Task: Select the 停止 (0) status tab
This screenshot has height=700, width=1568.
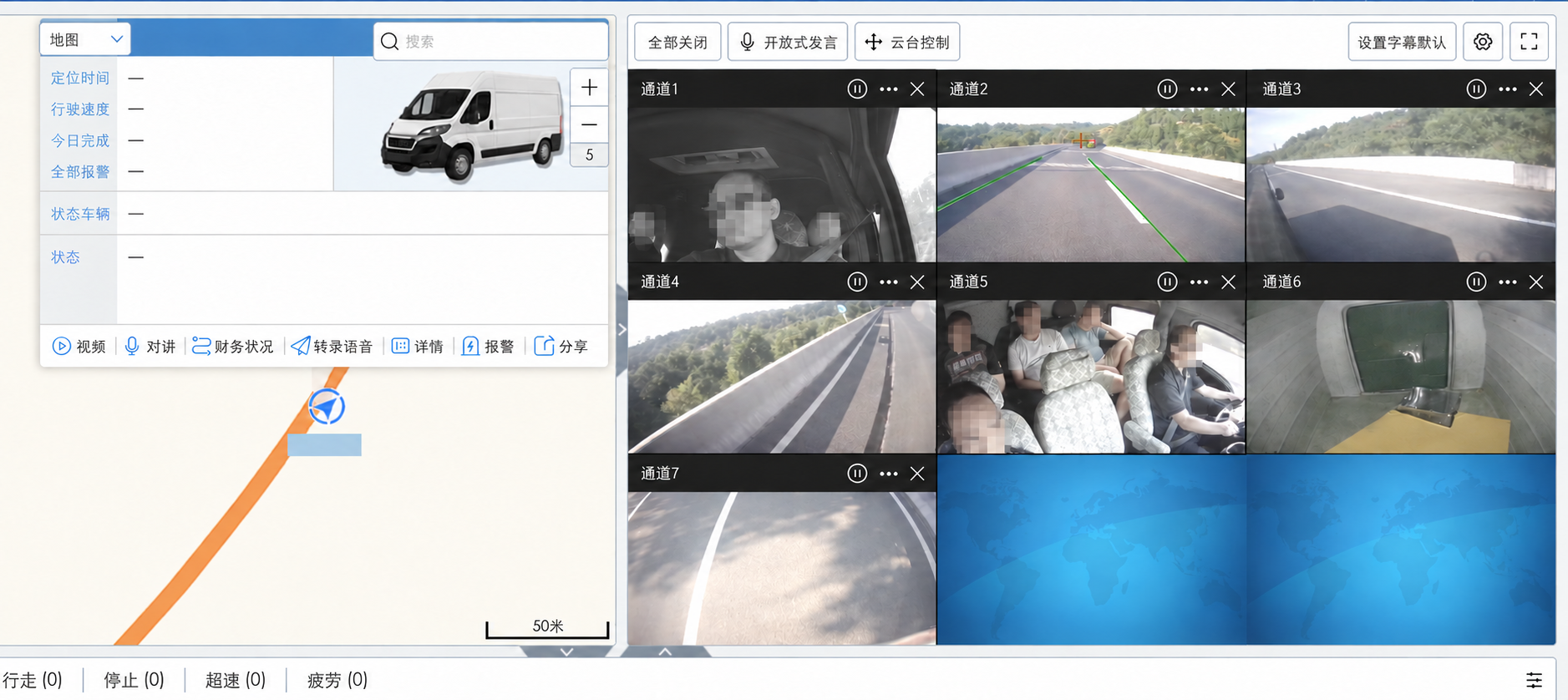Action: [134, 680]
